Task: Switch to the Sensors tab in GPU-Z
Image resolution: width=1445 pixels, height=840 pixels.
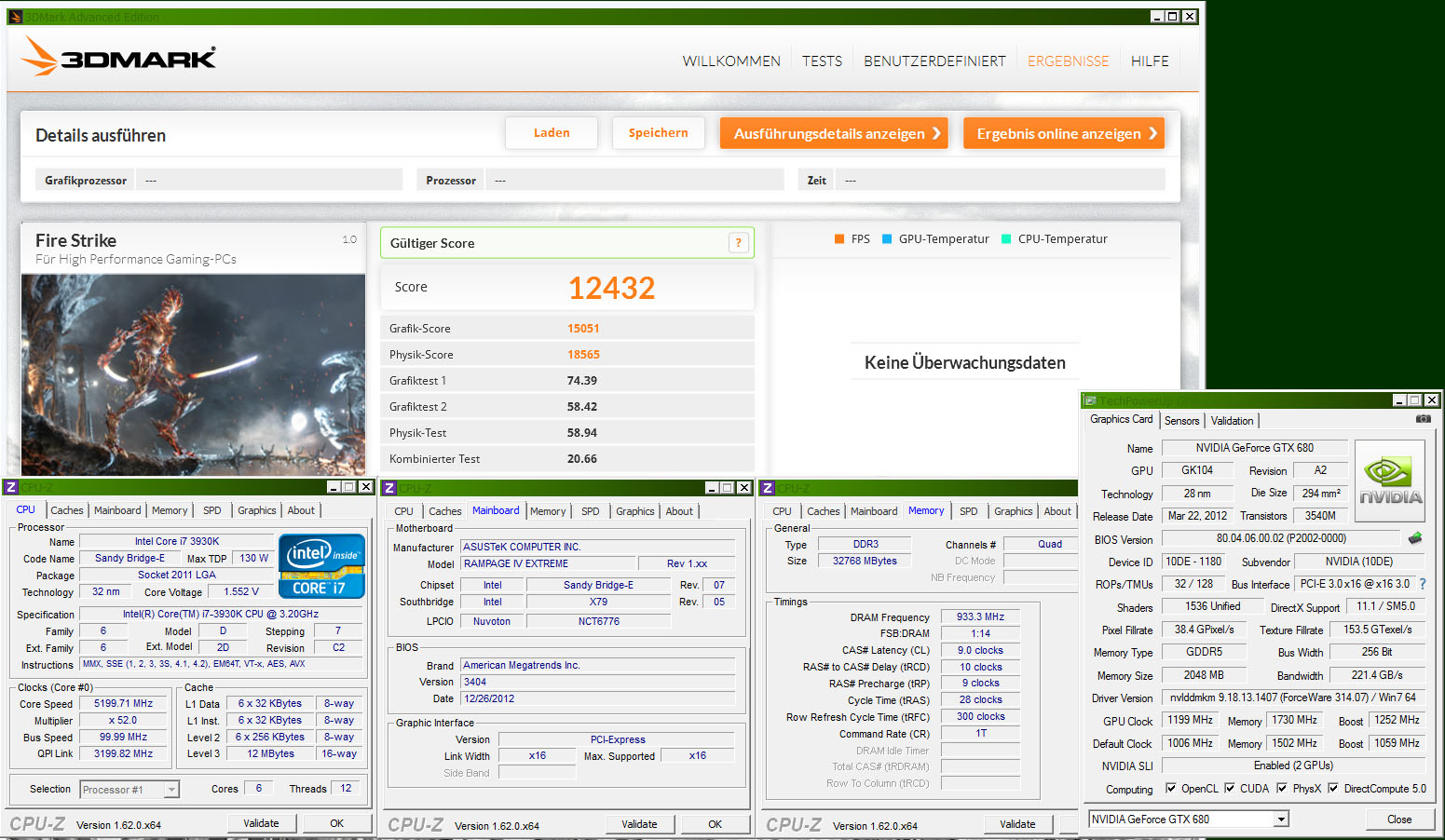Action: pyautogui.click(x=1181, y=421)
